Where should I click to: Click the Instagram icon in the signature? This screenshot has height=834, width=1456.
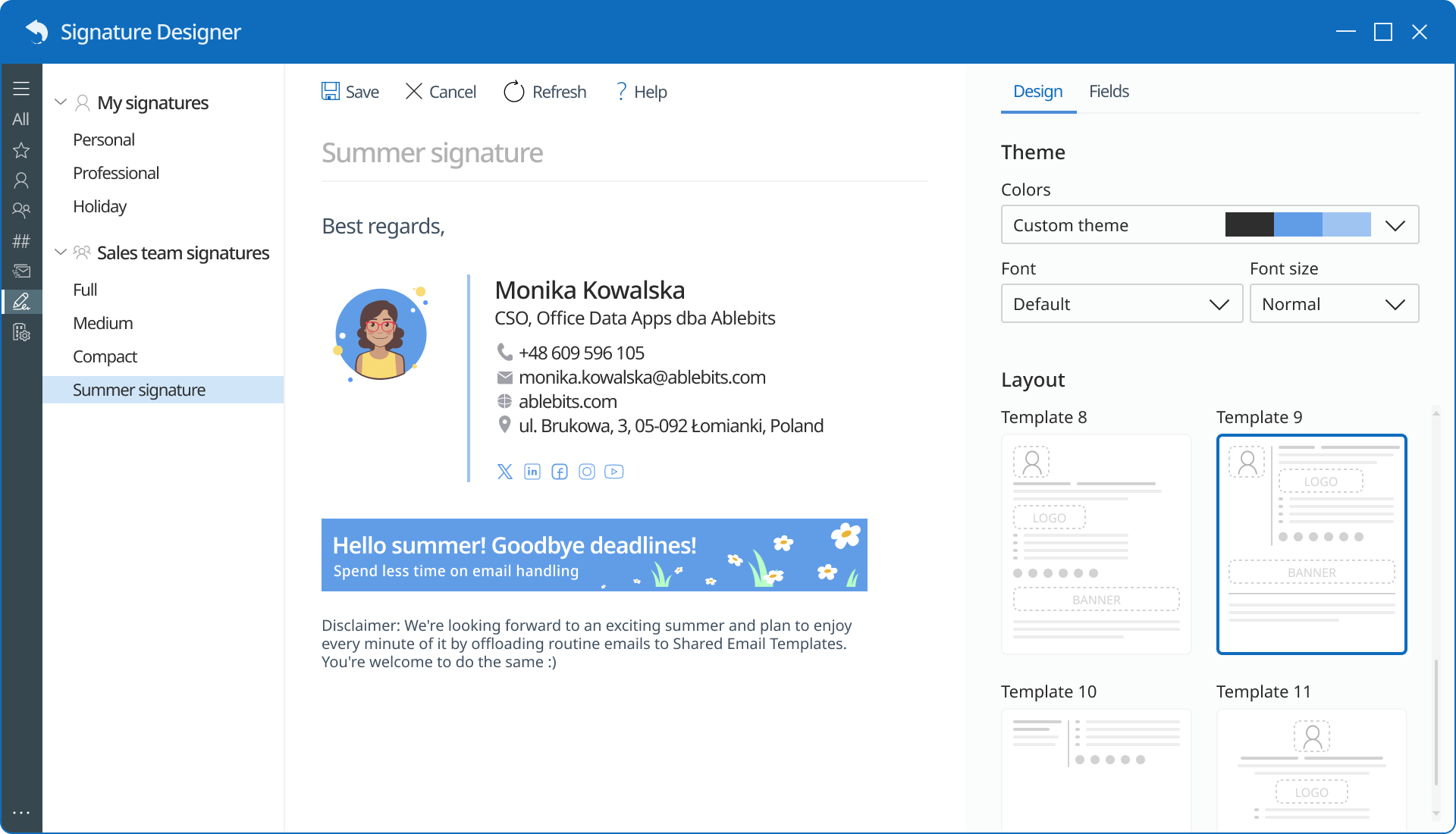tap(586, 471)
